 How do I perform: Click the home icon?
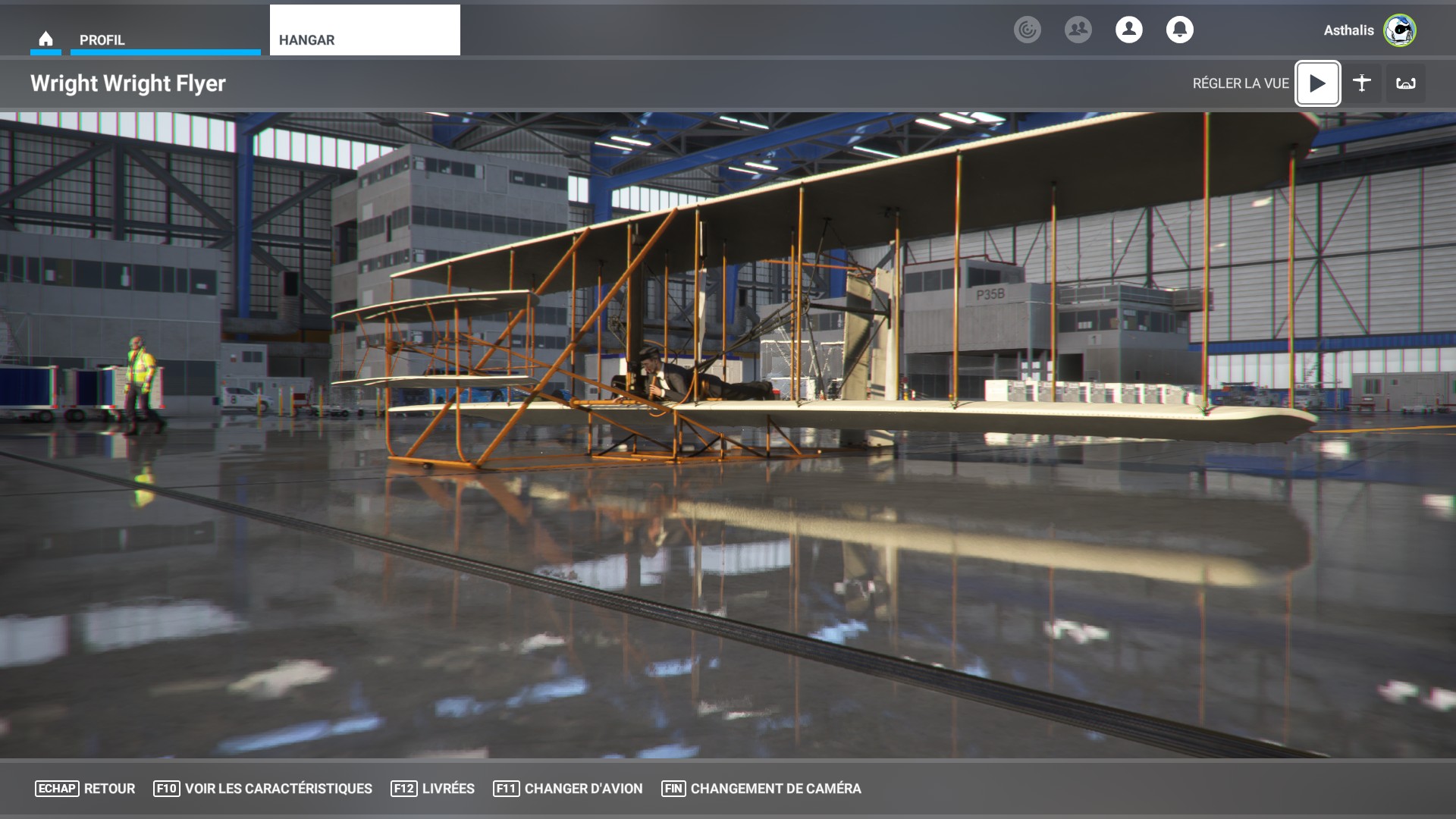pos(45,38)
